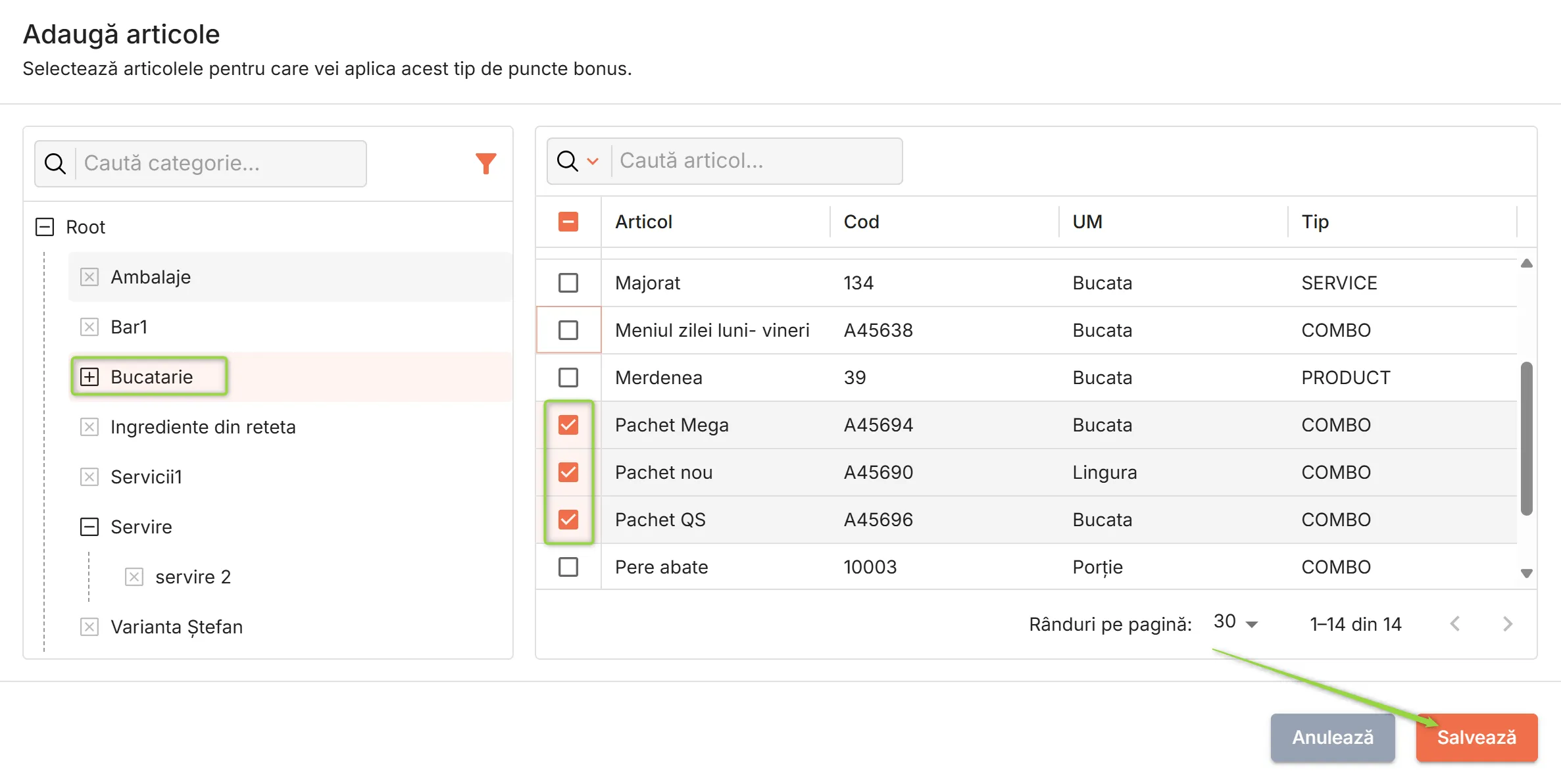Click the x icon beside Servicii1
1561x784 pixels.
tap(89, 477)
